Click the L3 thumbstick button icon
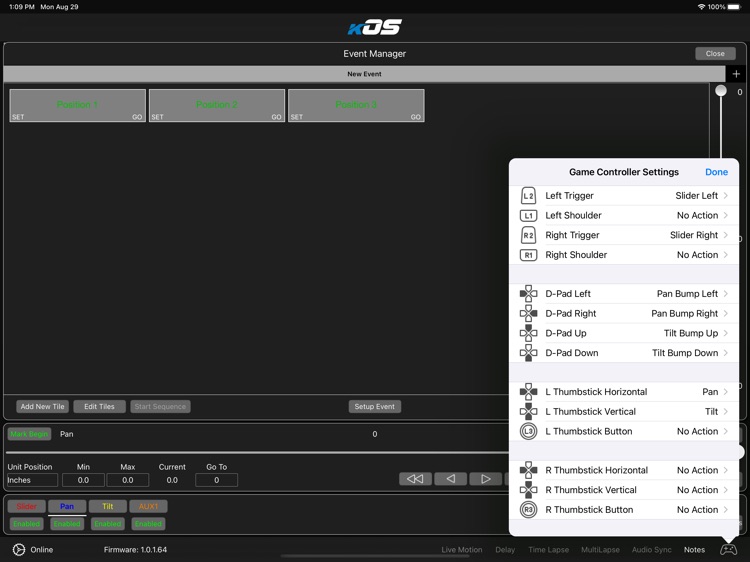Image resolution: width=750 pixels, height=562 pixels. click(x=528, y=431)
